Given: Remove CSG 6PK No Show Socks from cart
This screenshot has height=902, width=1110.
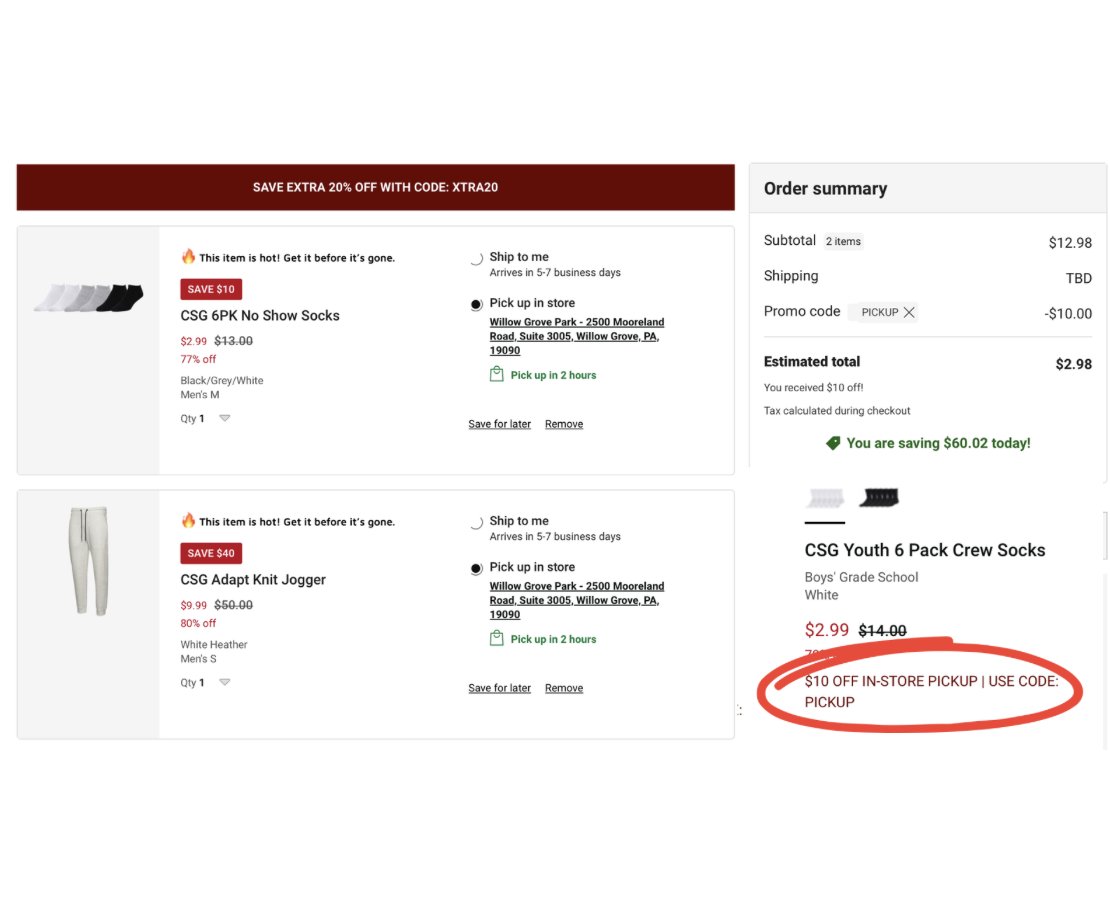Looking at the screenshot, I should tap(564, 424).
